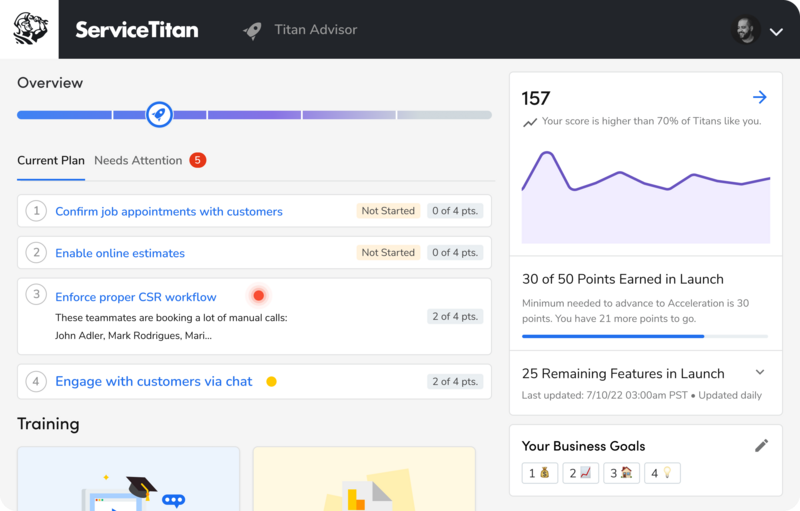Screen dimensions: 800x511
Task: Click the yellow status dot beside chat item
Action: (x=271, y=381)
